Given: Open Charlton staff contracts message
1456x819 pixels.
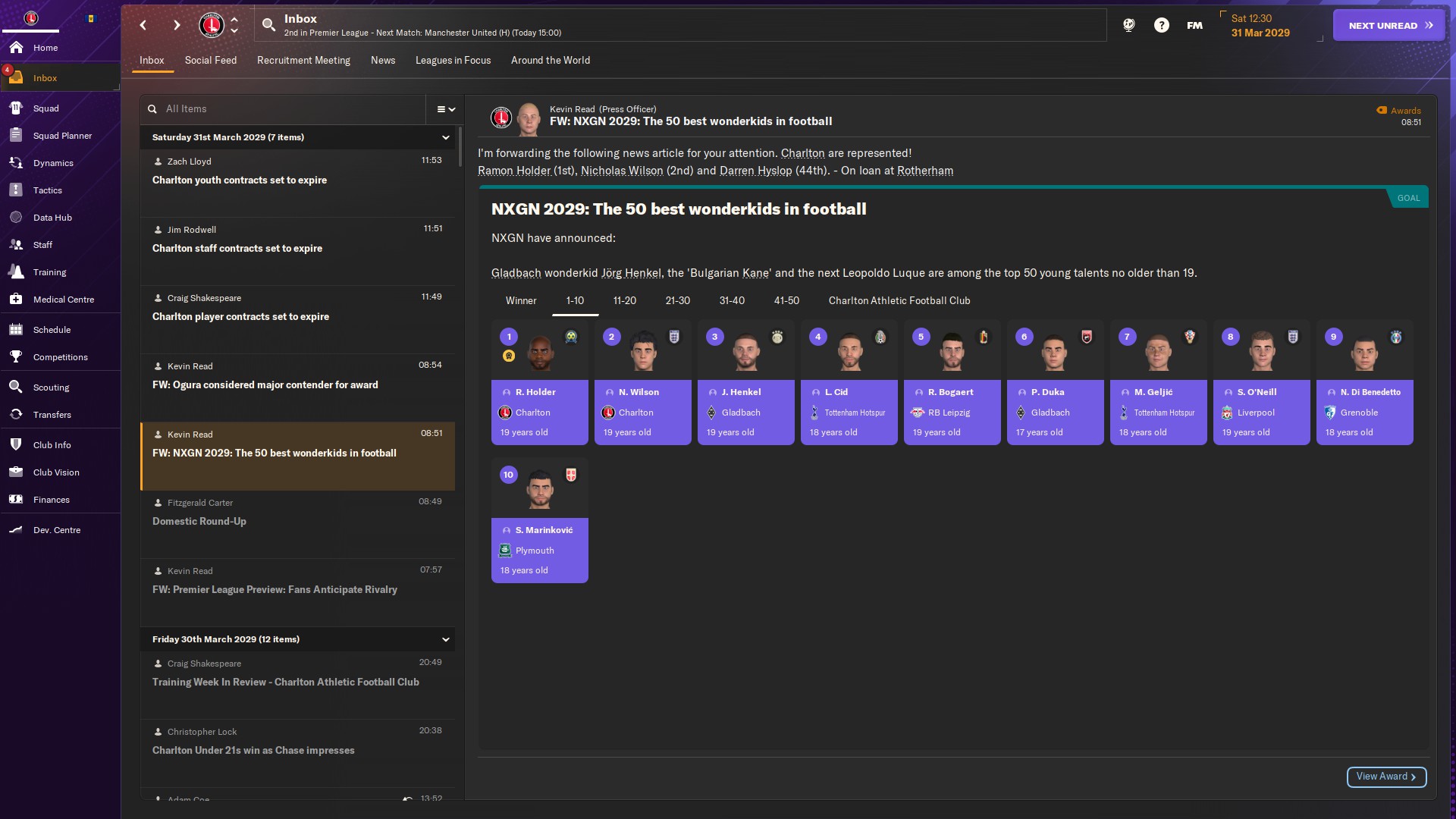Looking at the screenshot, I should [298, 251].
